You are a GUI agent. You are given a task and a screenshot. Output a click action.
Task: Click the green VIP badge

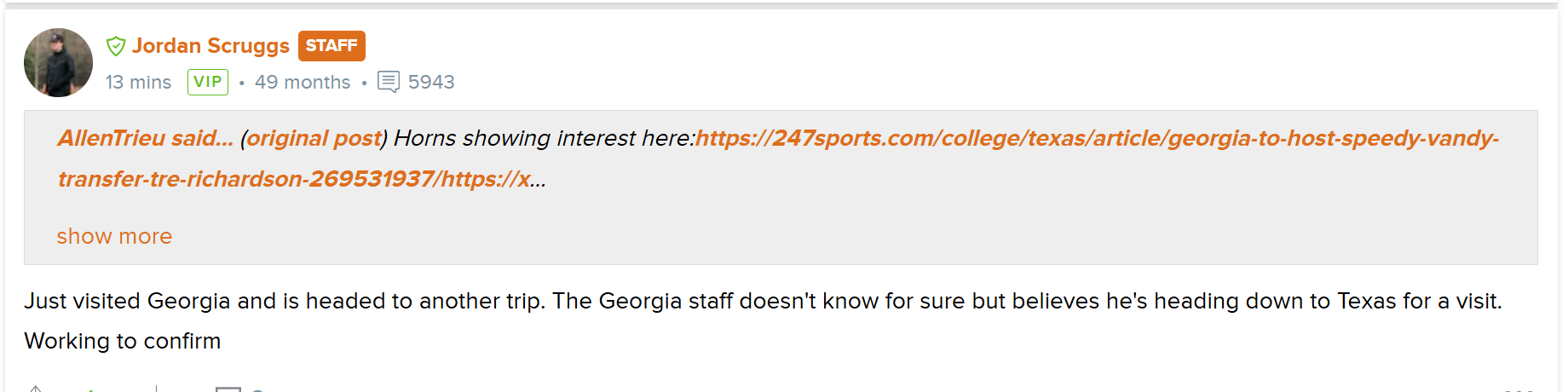tap(207, 82)
